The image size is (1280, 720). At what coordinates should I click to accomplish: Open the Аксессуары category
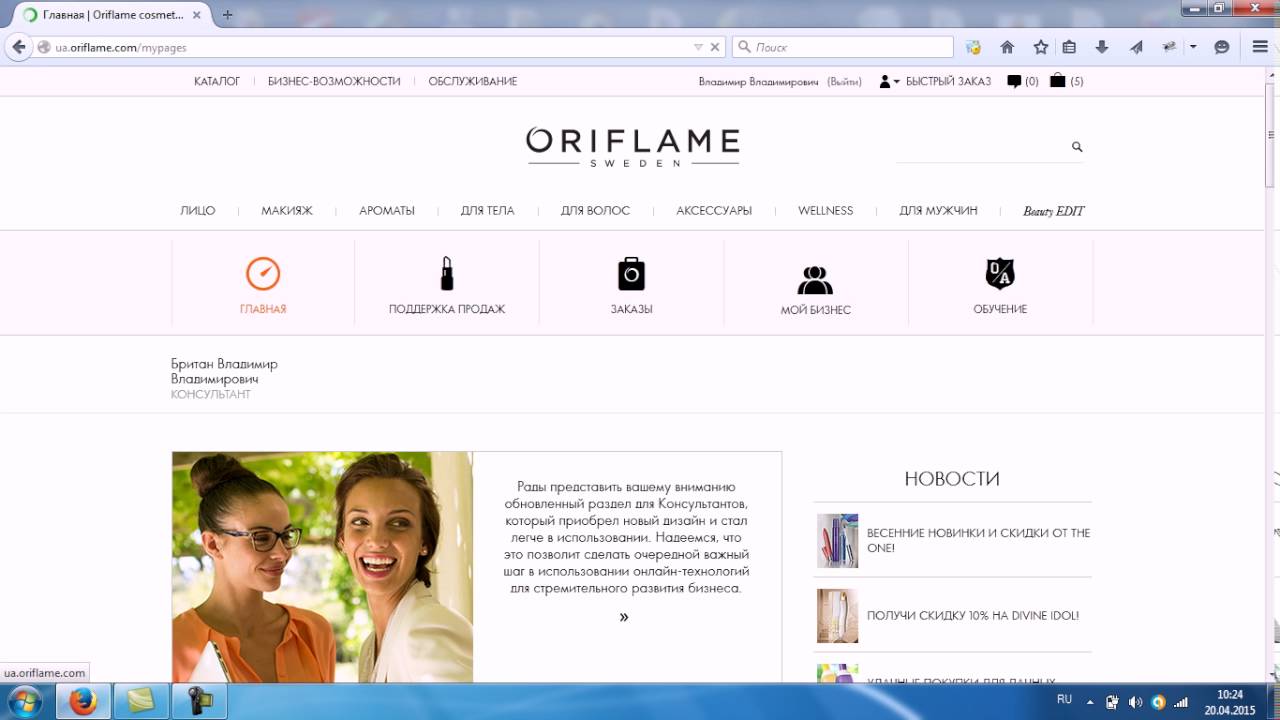(714, 211)
